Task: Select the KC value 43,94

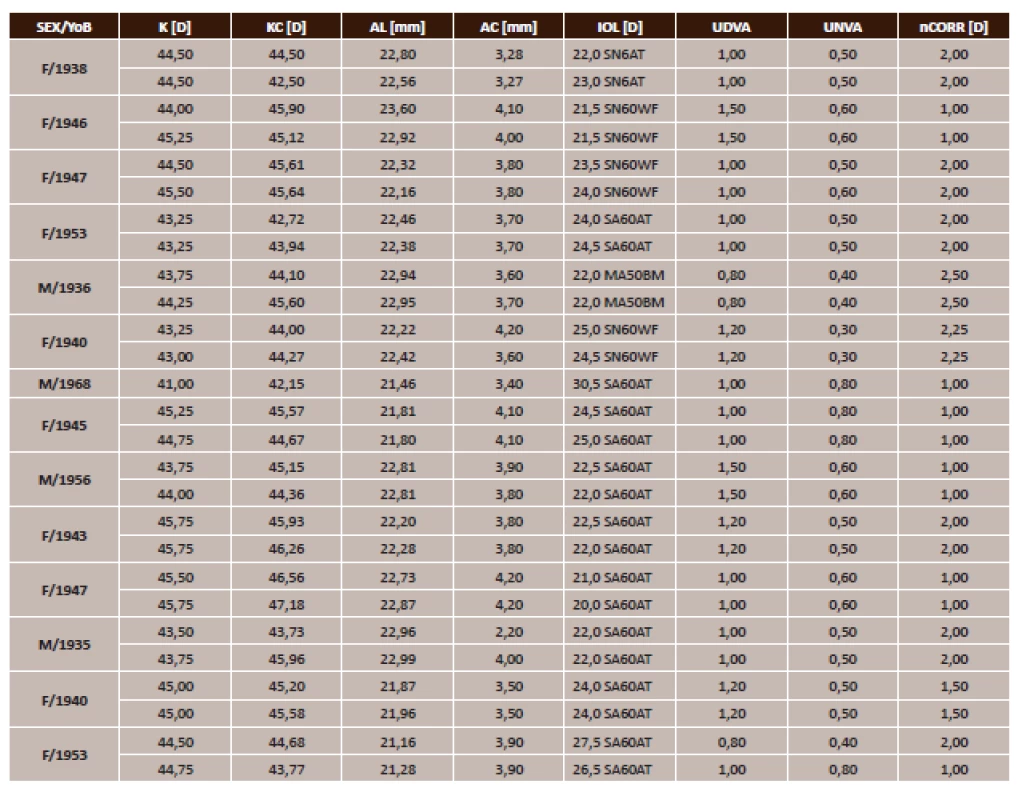Action: pyautogui.click(x=286, y=246)
